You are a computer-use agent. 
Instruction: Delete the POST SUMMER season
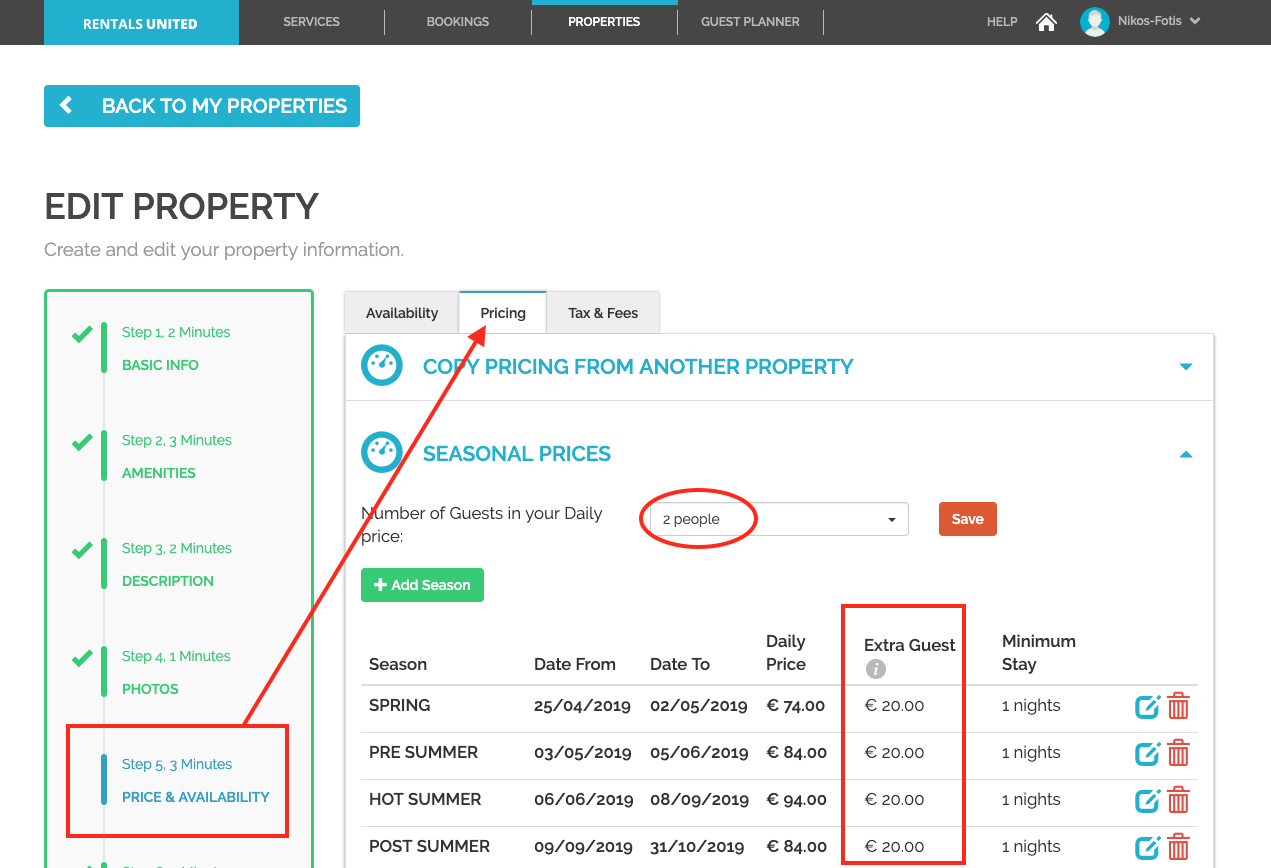(1179, 847)
